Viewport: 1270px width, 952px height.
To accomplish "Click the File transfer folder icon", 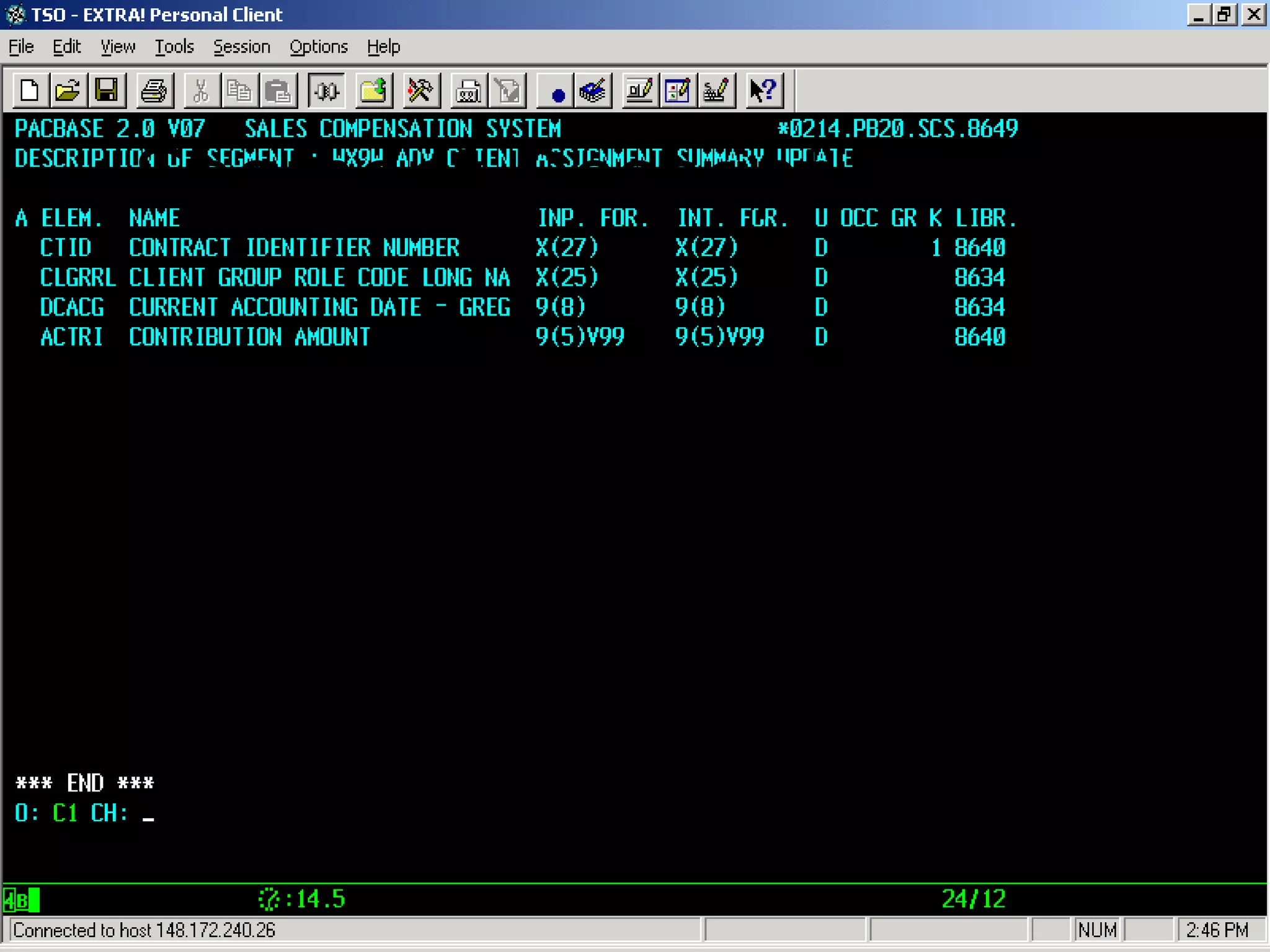I will coord(373,91).
